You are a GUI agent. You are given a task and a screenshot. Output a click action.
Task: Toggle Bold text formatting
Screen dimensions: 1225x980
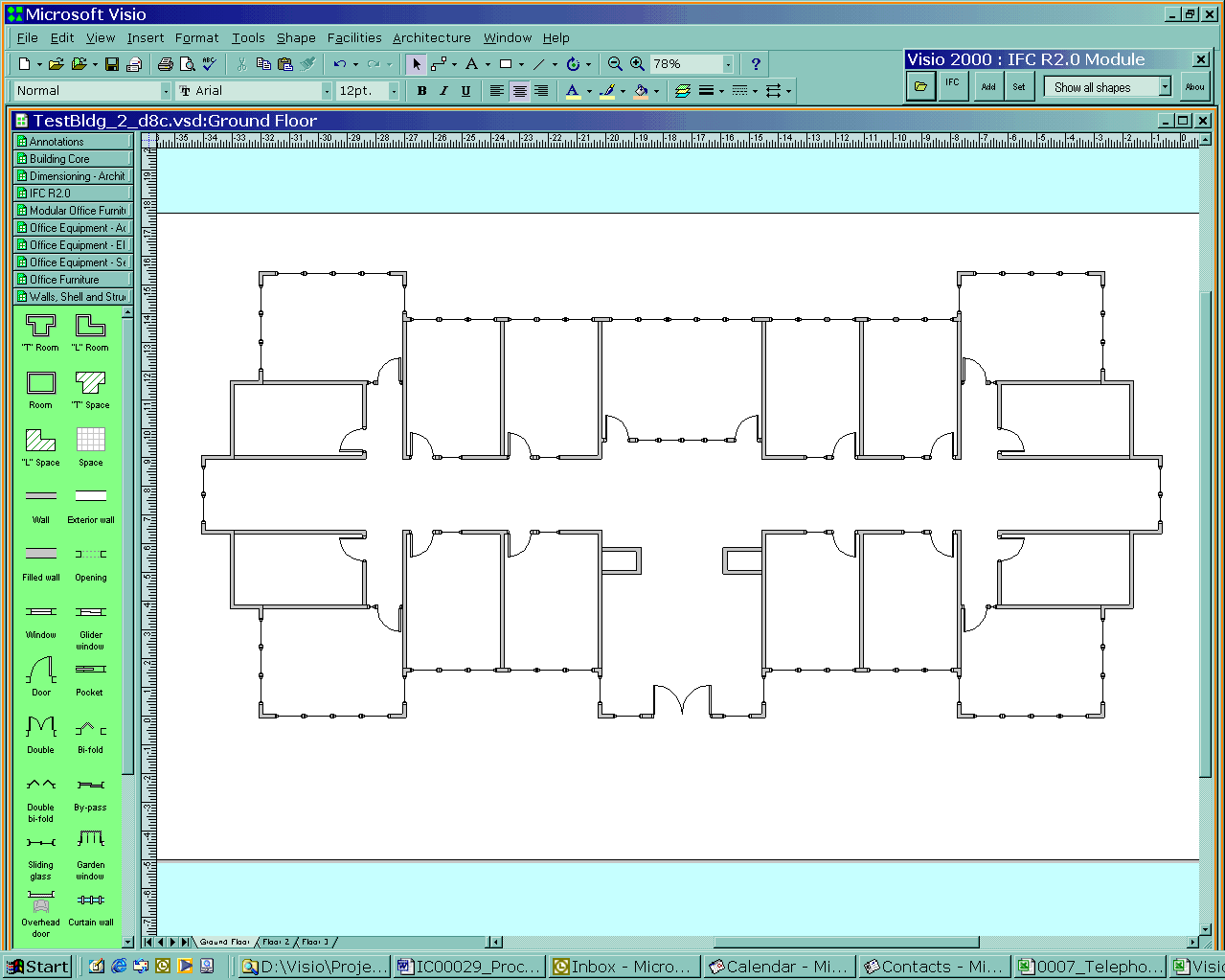pos(421,91)
